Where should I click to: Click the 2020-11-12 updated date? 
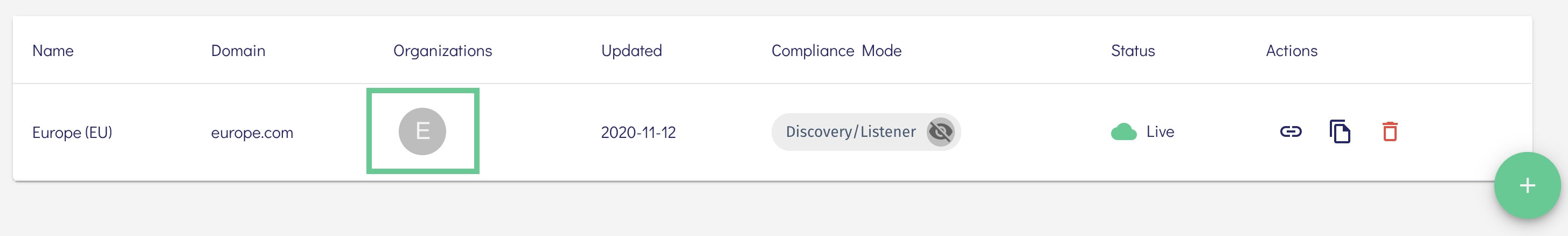638,133
